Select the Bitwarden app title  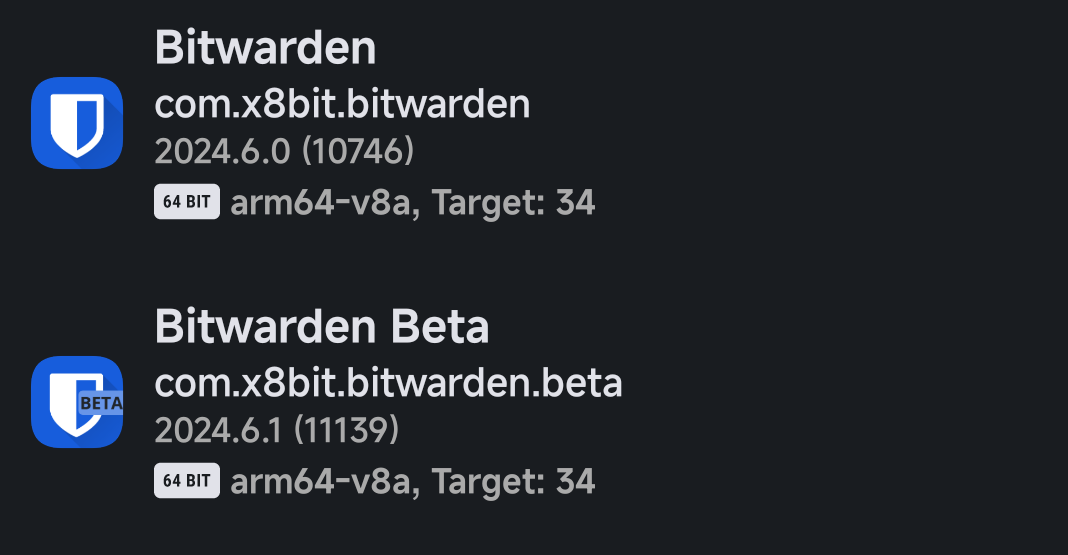[x=265, y=48]
